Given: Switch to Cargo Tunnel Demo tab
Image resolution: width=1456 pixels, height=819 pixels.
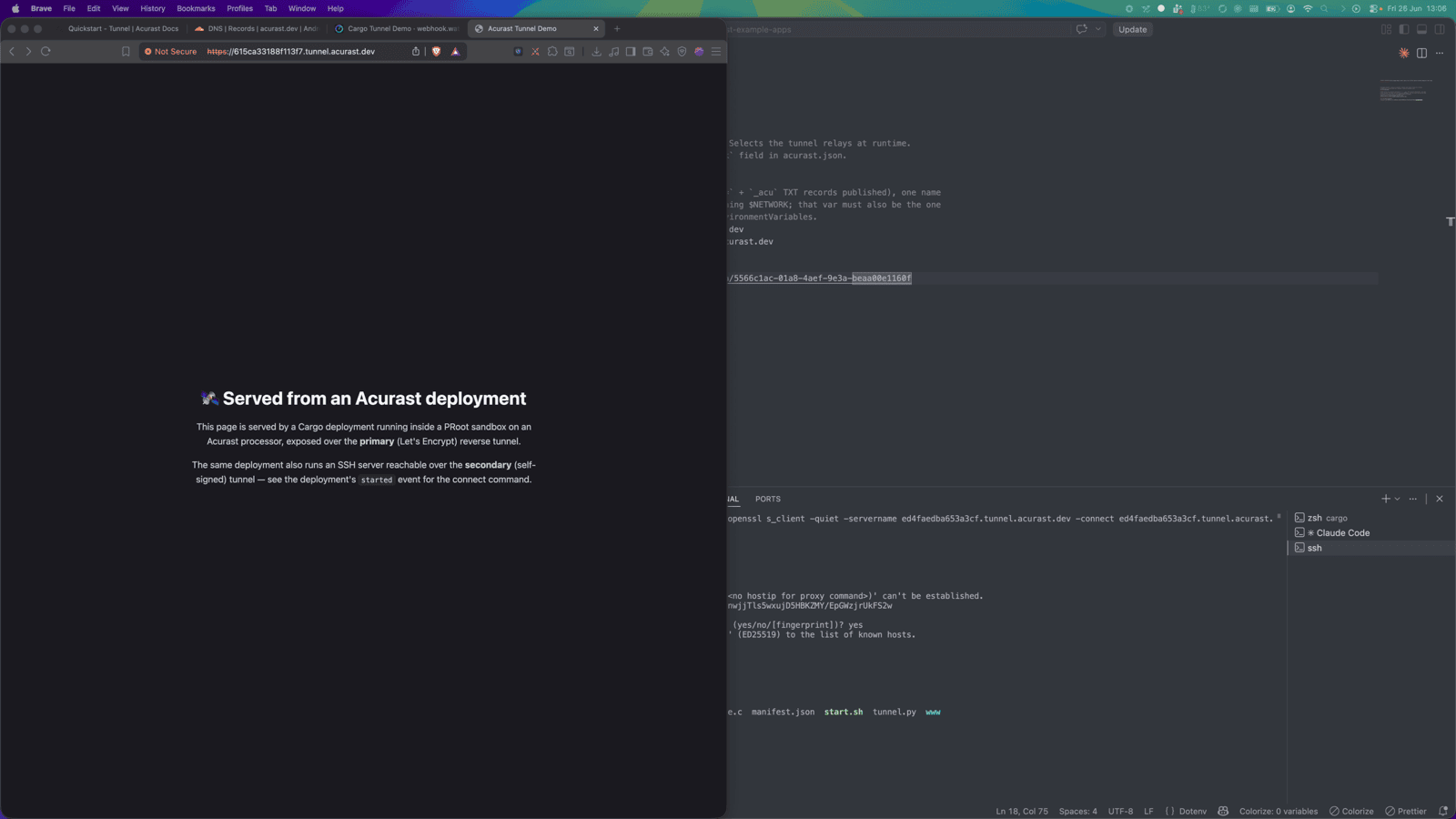Looking at the screenshot, I should point(397,28).
